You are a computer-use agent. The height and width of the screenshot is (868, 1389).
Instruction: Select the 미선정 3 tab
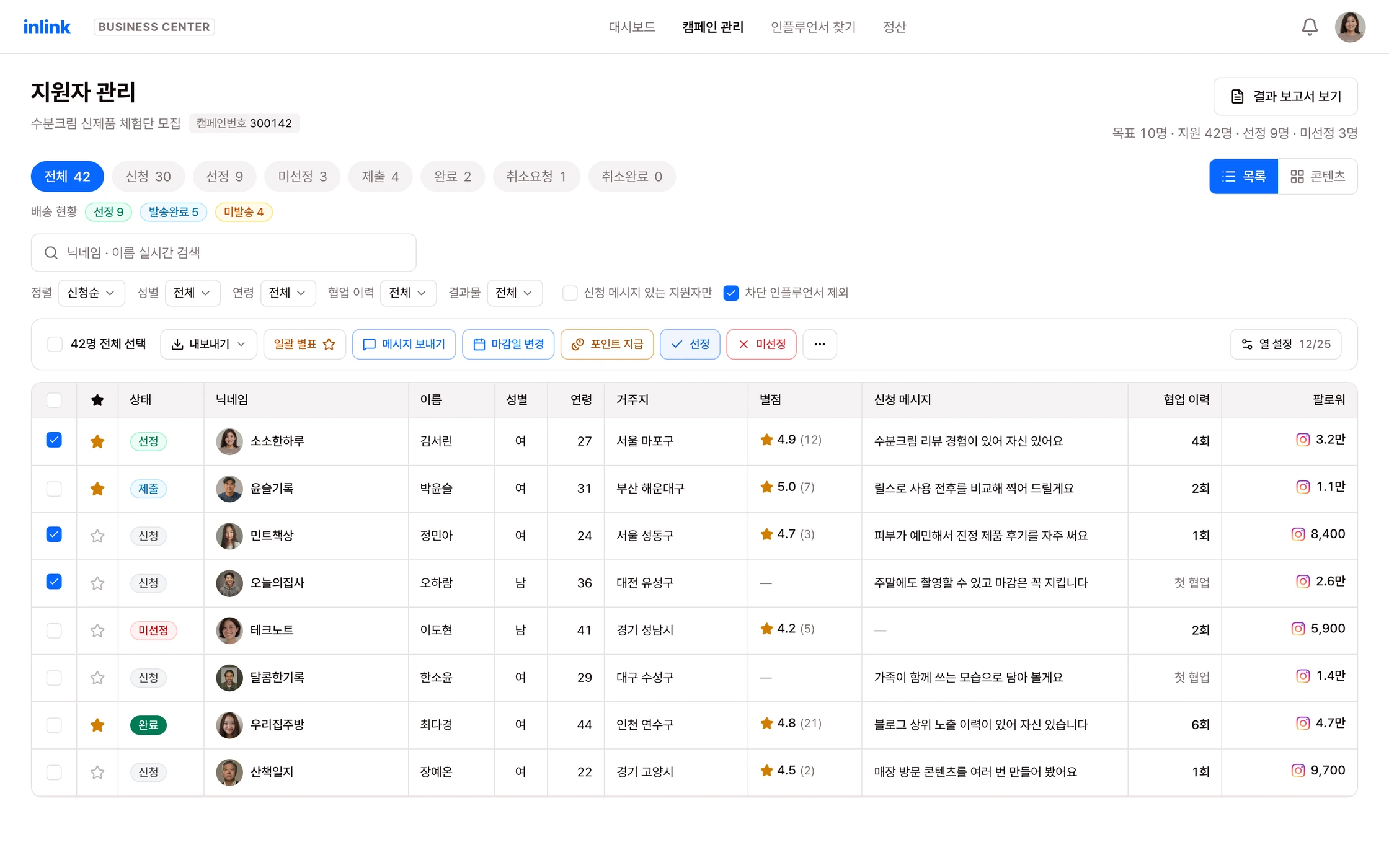coord(302,177)
